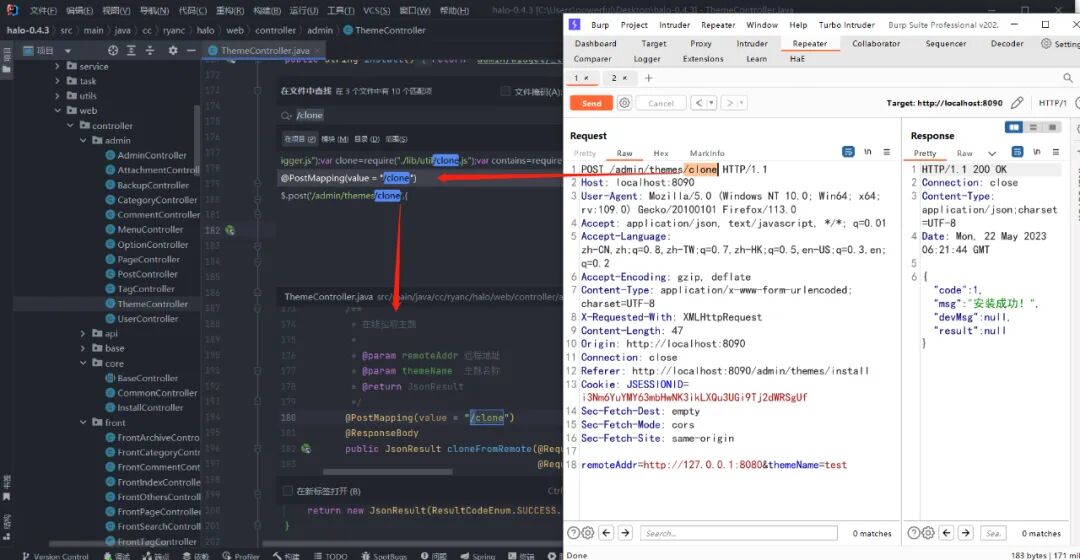
Task: Expand the utils folder
Action: pos(57,96)
